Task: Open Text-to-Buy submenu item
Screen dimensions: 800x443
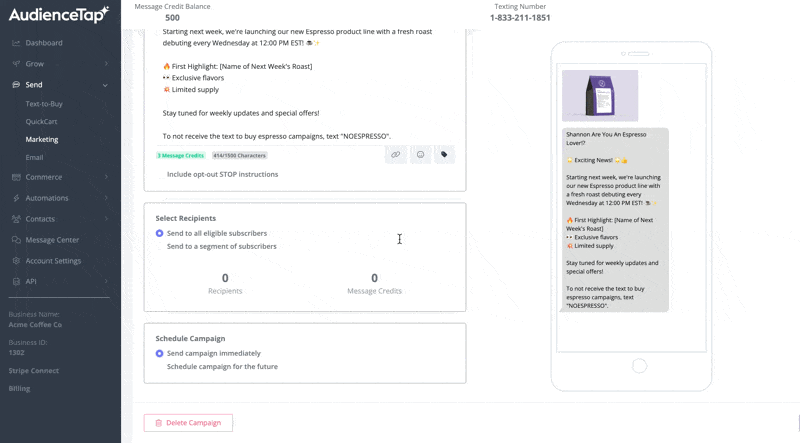Action: [x=44, y=104]
